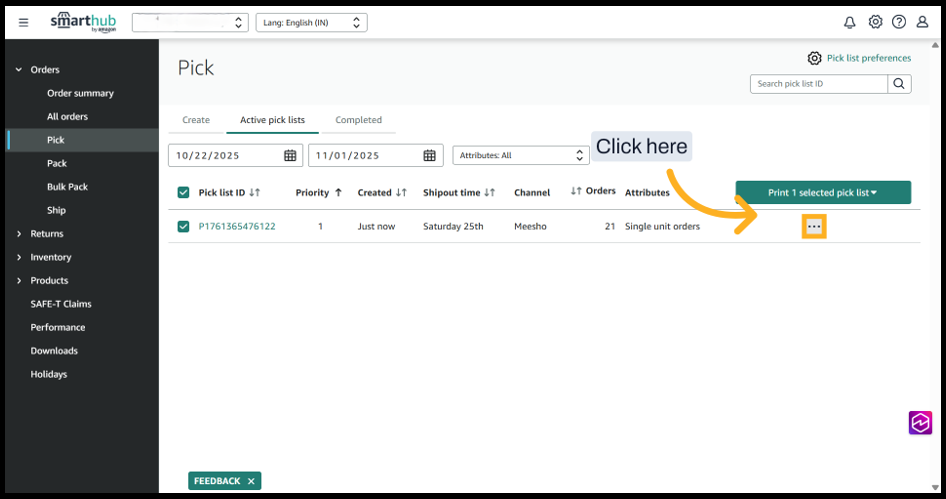Screen dimensions: 946x499
Task: Open pick list P1761365476122 link
Action: pyautogui.click(x=237, y=227)
